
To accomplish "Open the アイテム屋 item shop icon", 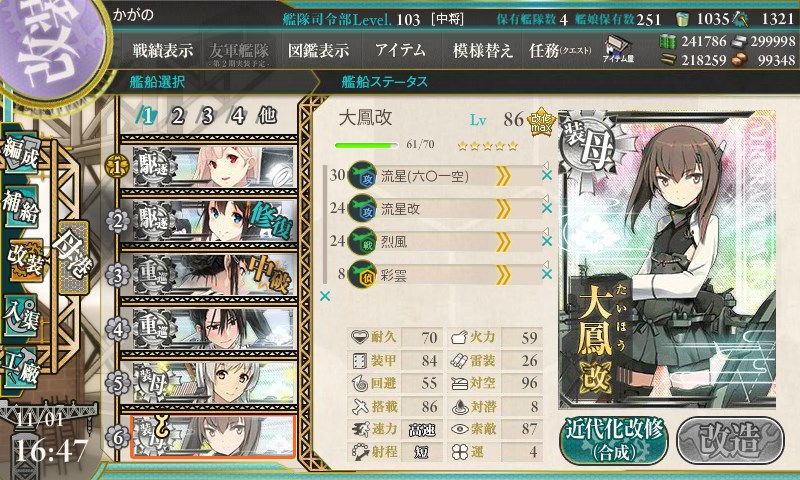I will click(618, 49).
